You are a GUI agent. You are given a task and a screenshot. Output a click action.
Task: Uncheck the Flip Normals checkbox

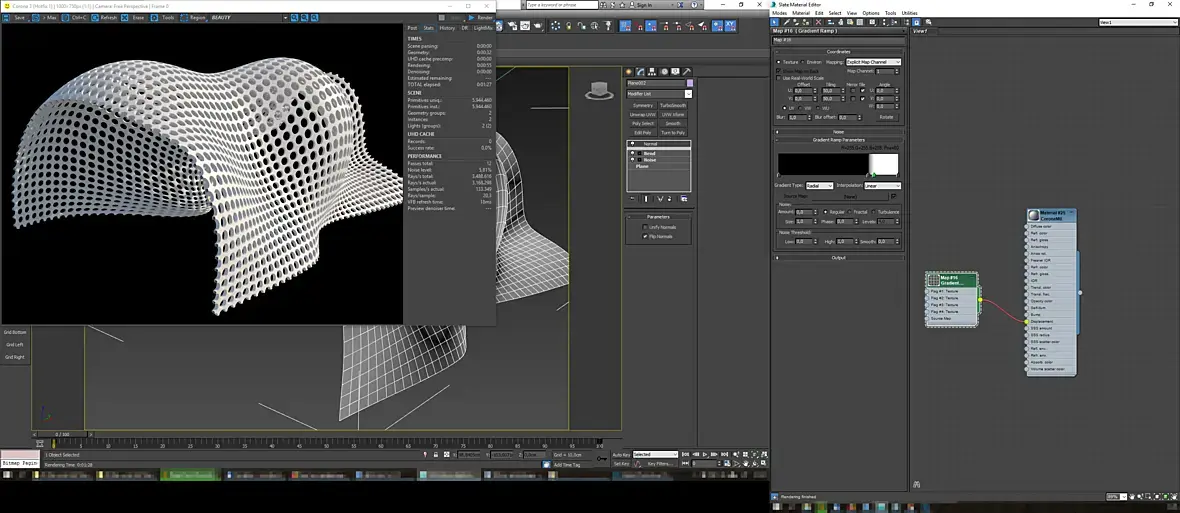645,236
